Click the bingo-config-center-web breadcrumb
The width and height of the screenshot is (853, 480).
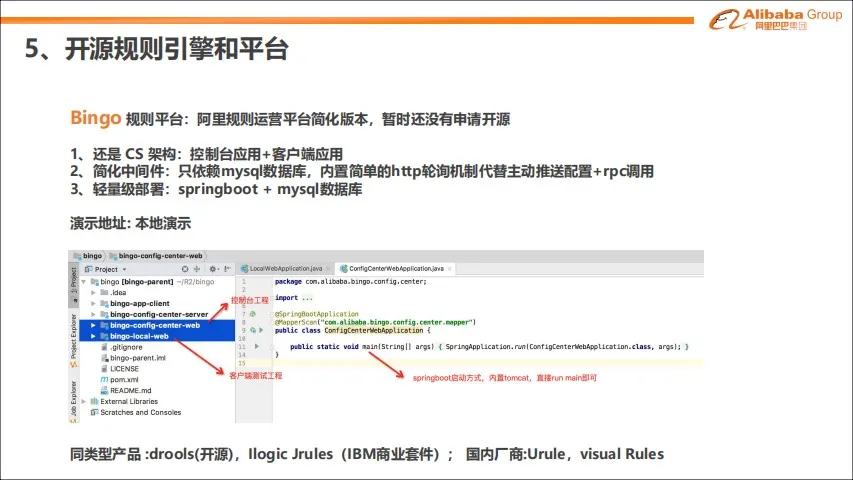click(x=156, y=256)
